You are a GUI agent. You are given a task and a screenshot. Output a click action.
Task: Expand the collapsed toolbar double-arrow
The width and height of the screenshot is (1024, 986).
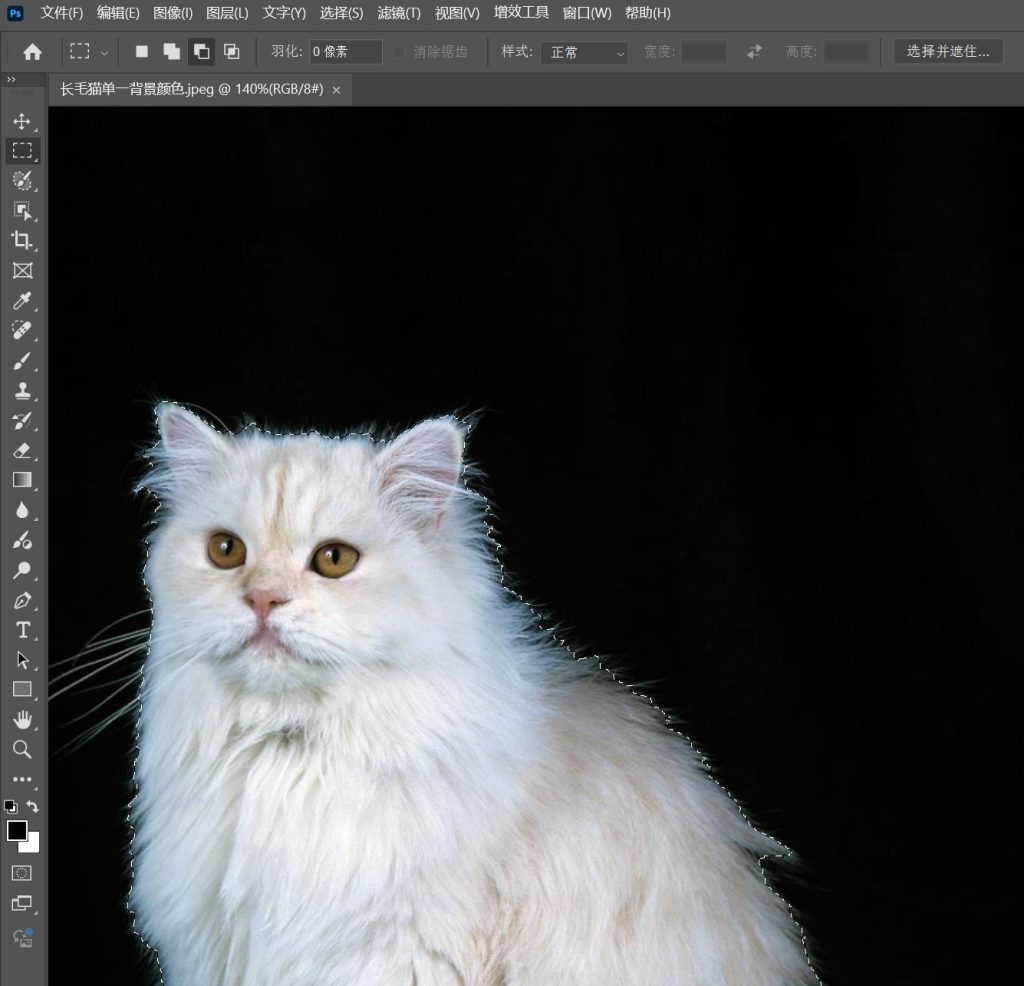[11, 80]
